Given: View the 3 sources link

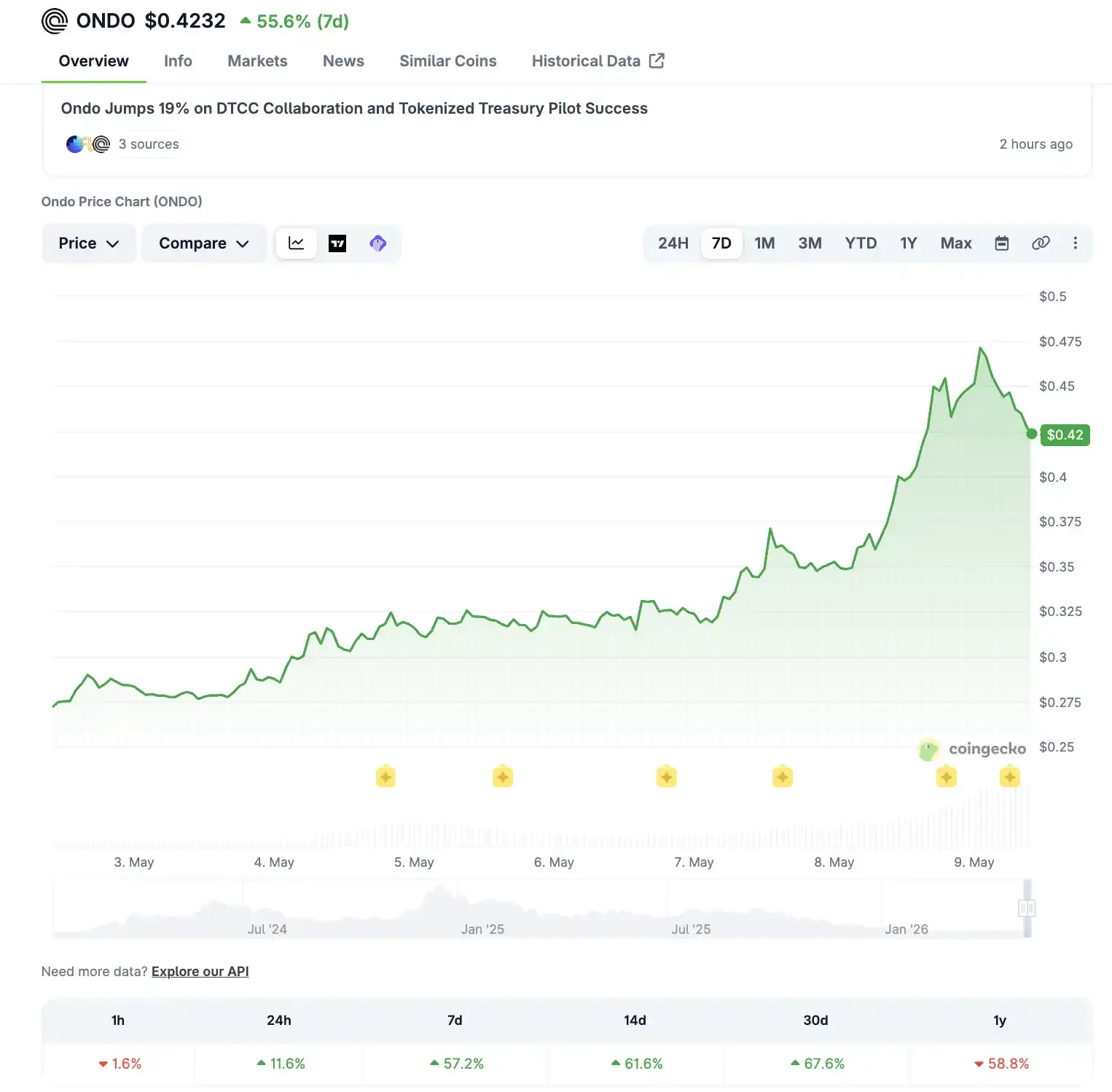Looking at the screenshot, I should [149, 144].
